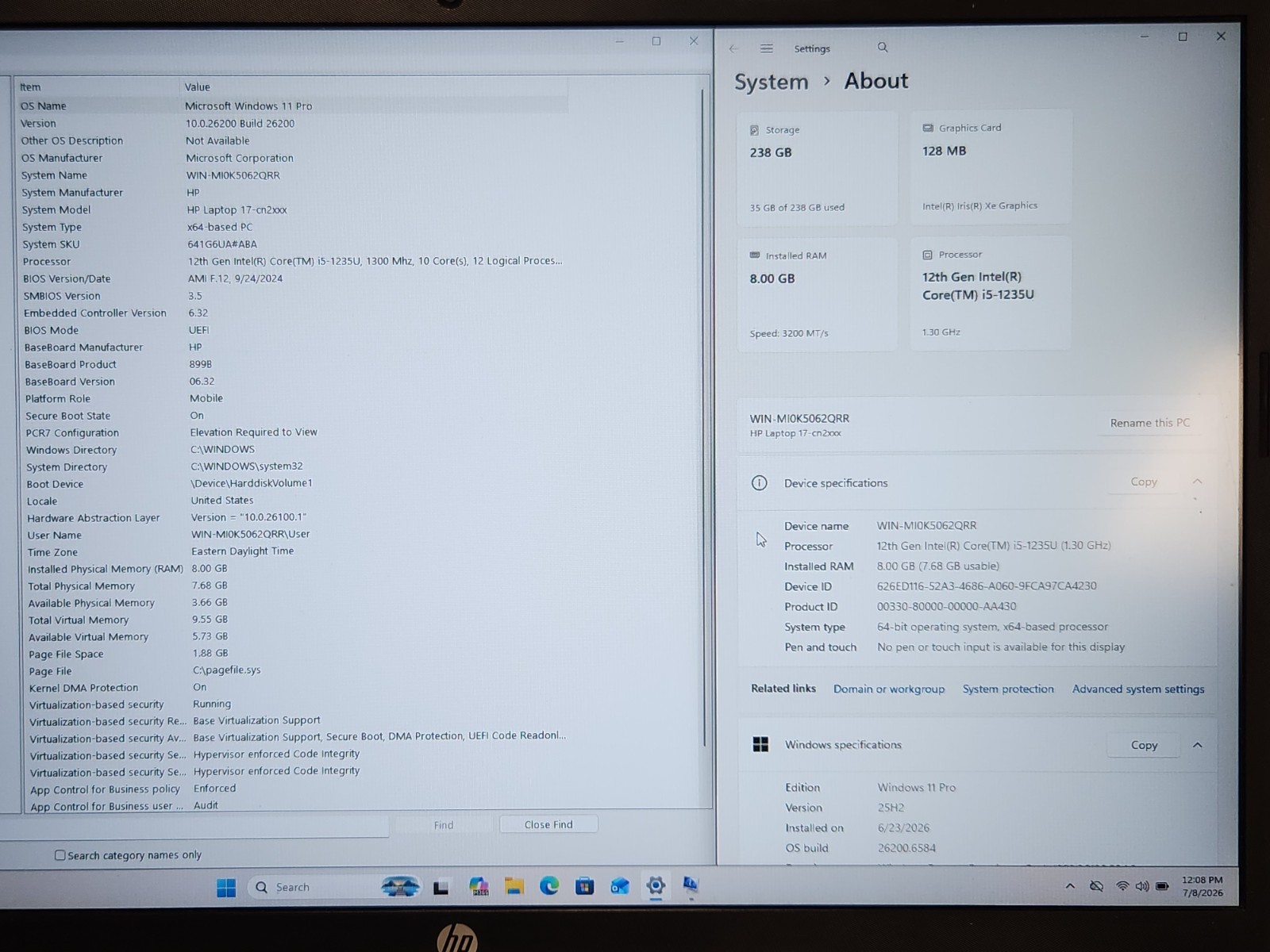Copy the Windows specifications
This screenshot has width=1270, height=952.
tap(1144, 745)
